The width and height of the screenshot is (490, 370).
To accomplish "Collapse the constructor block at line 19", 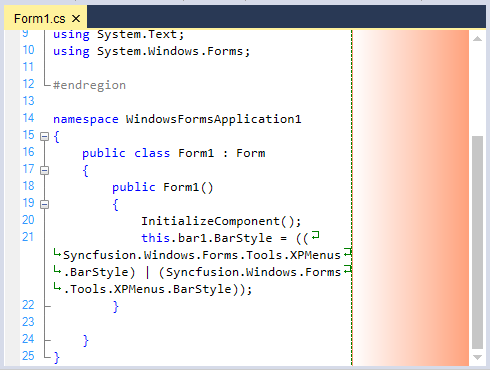I will 44,204.
